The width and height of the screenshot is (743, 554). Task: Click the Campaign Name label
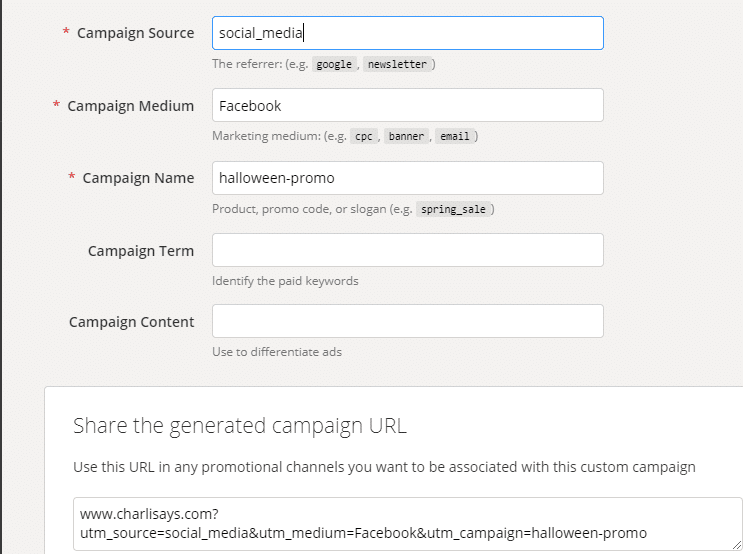click(x=138, y=178)
